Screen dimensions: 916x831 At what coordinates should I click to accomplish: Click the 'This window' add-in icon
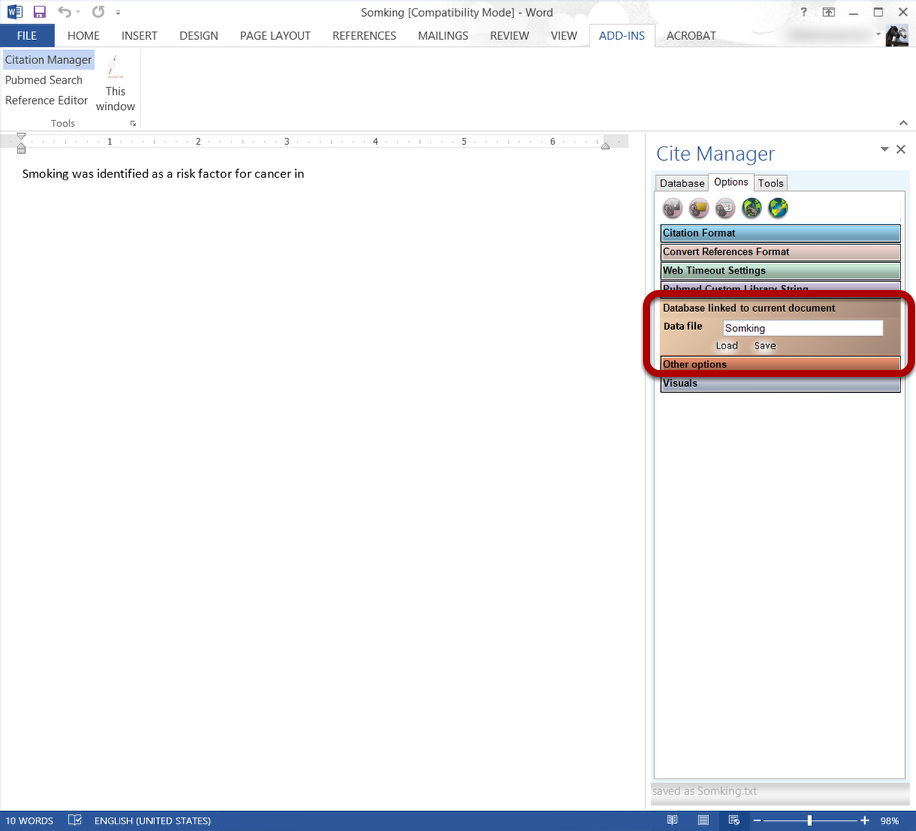(116, 83)
